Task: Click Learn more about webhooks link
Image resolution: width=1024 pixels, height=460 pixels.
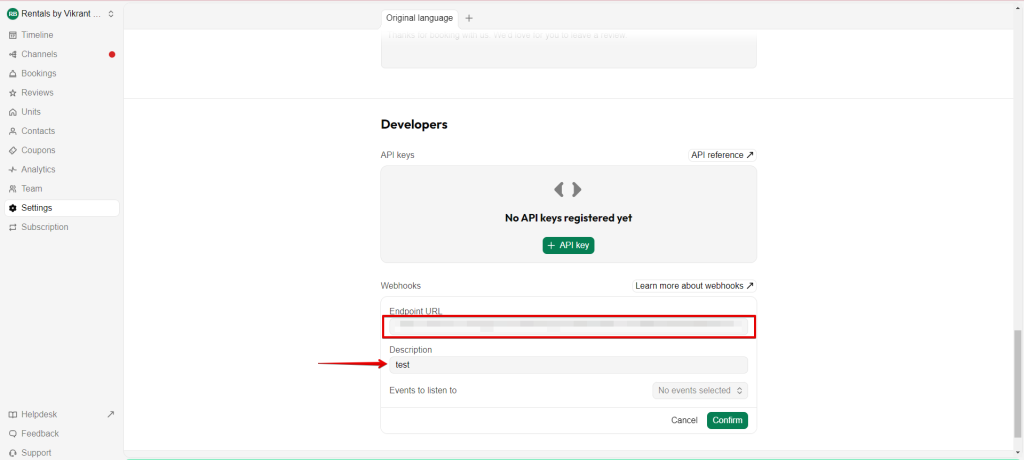Action: 694,286
